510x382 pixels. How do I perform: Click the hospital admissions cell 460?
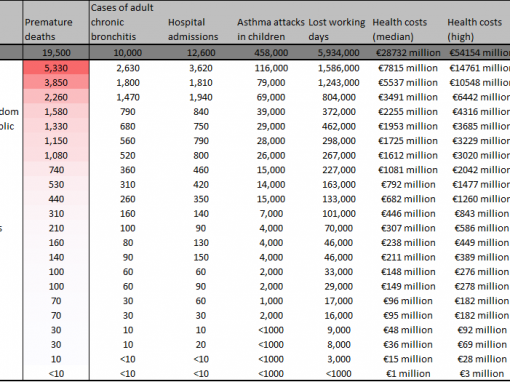201,170
